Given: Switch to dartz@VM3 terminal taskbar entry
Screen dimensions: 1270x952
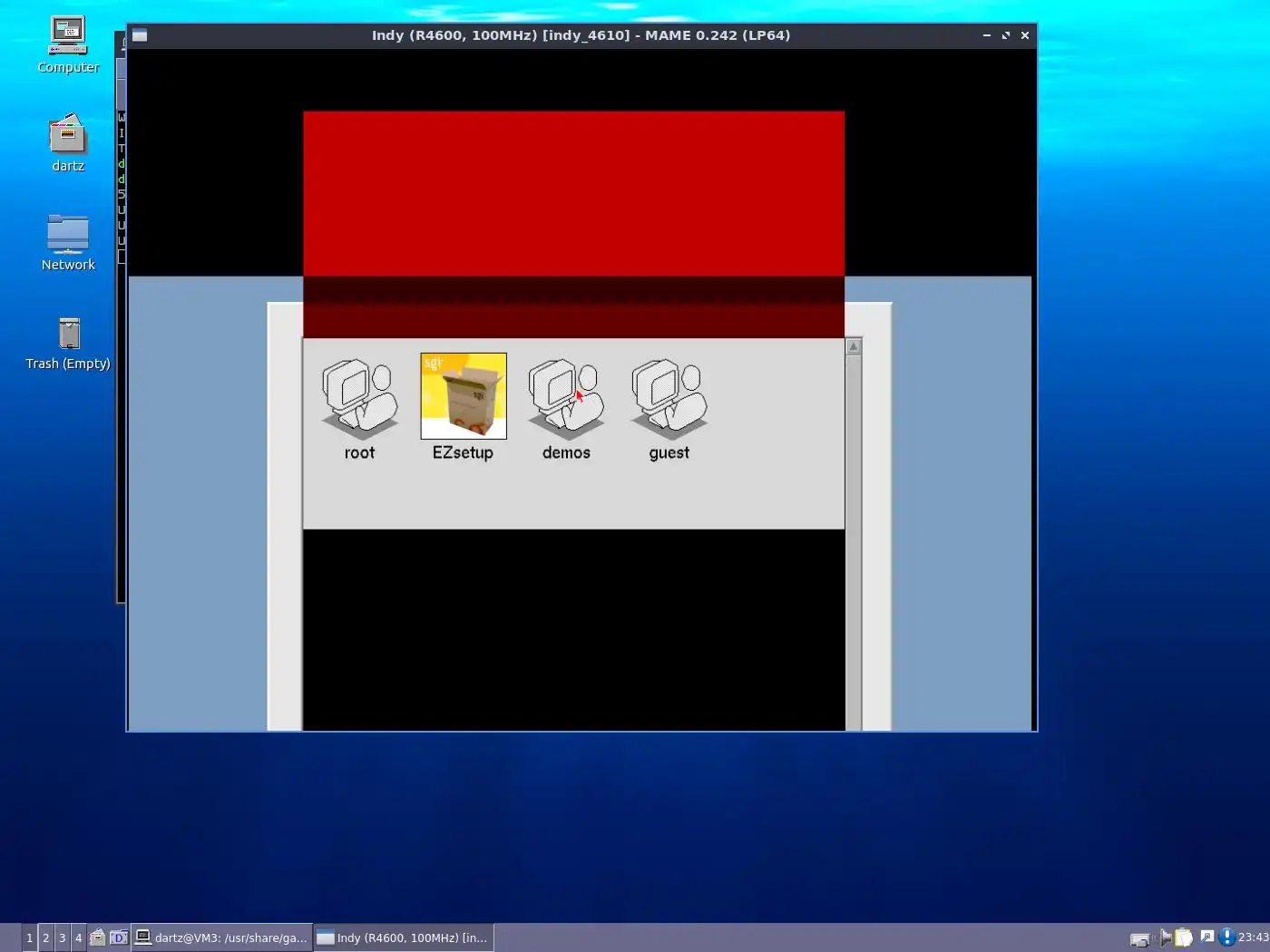Looking at the screenshot, I should tap(222, 937).
